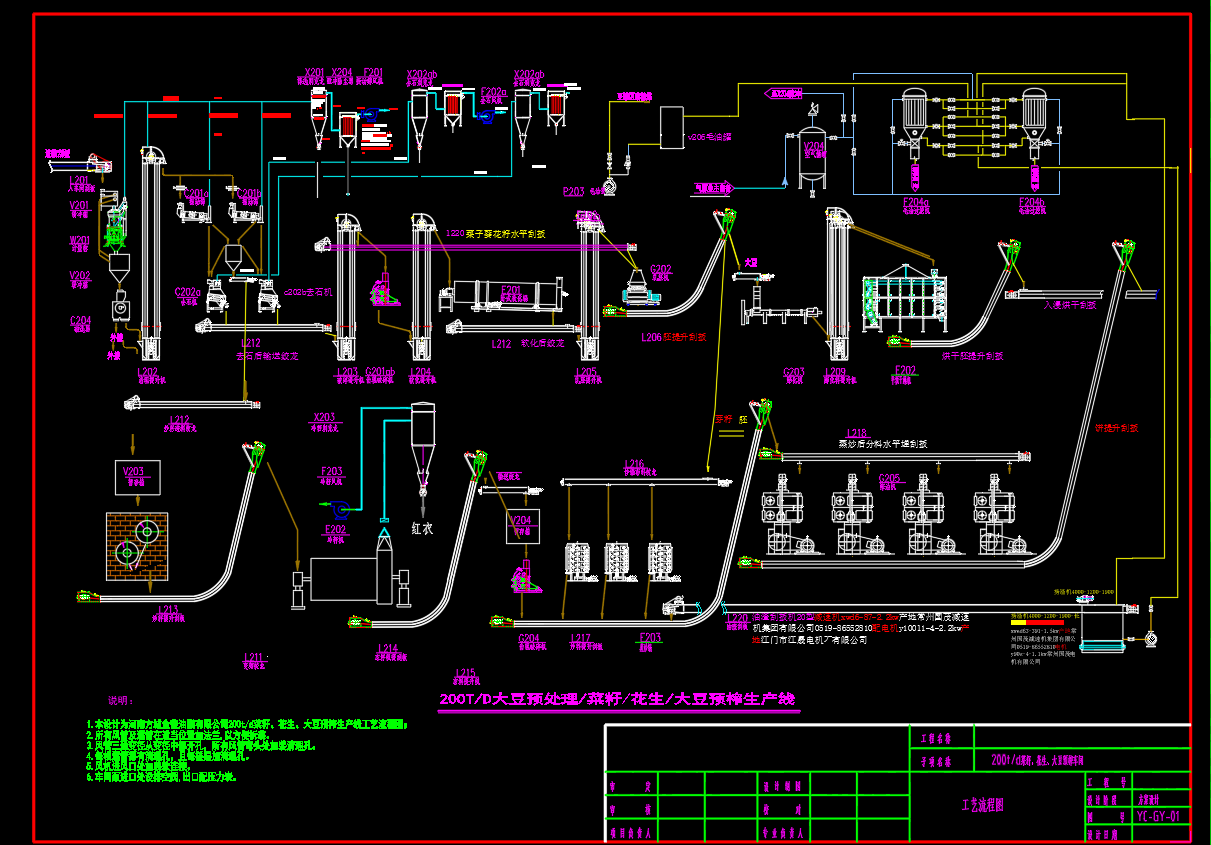Click the 红衣 text label
Image resolution: width=1211 pixels, height=845 pixels.
(422, 528)
